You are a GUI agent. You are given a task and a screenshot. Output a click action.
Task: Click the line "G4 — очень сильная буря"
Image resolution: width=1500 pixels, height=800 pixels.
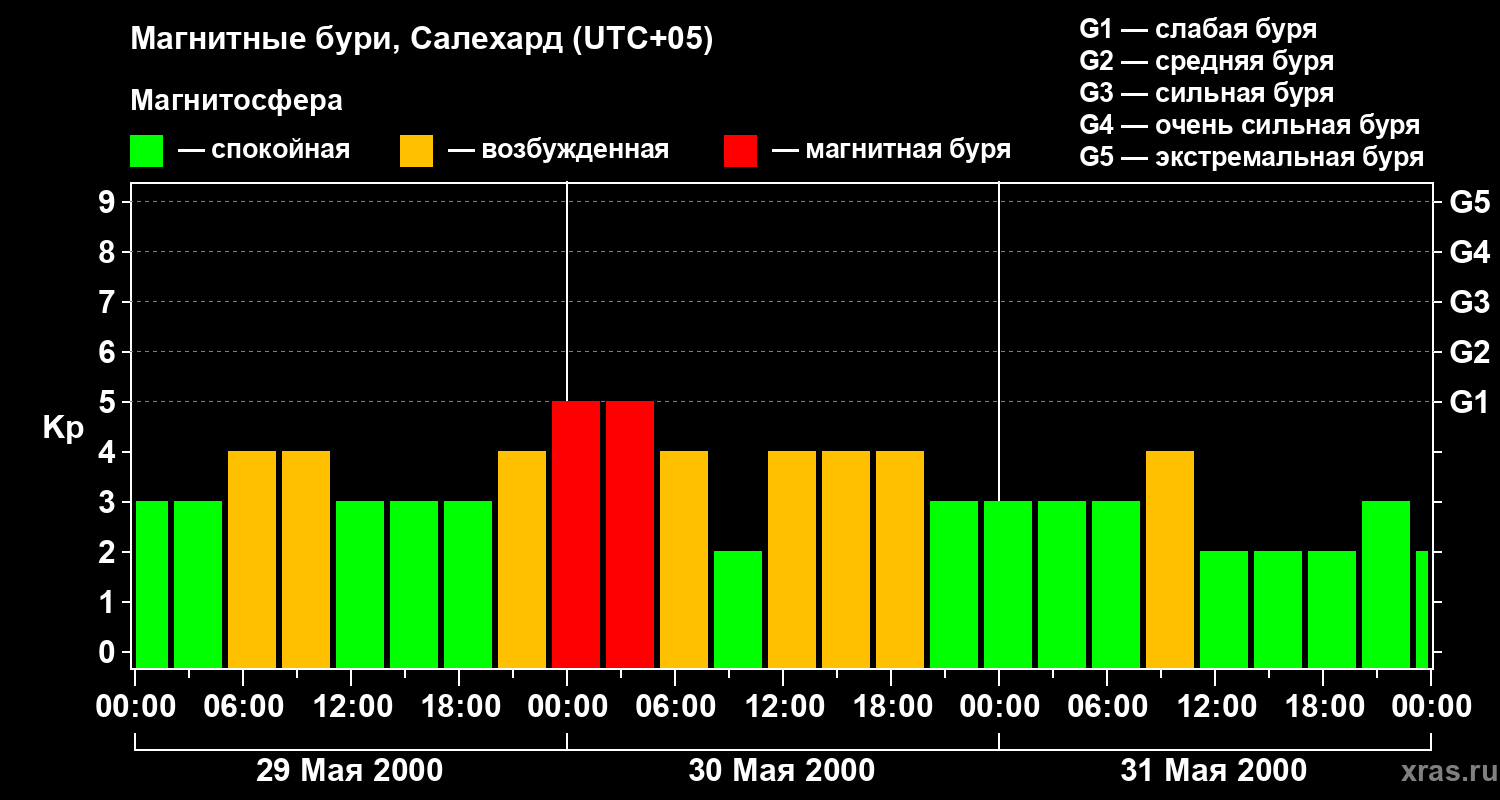(1249, 125)
